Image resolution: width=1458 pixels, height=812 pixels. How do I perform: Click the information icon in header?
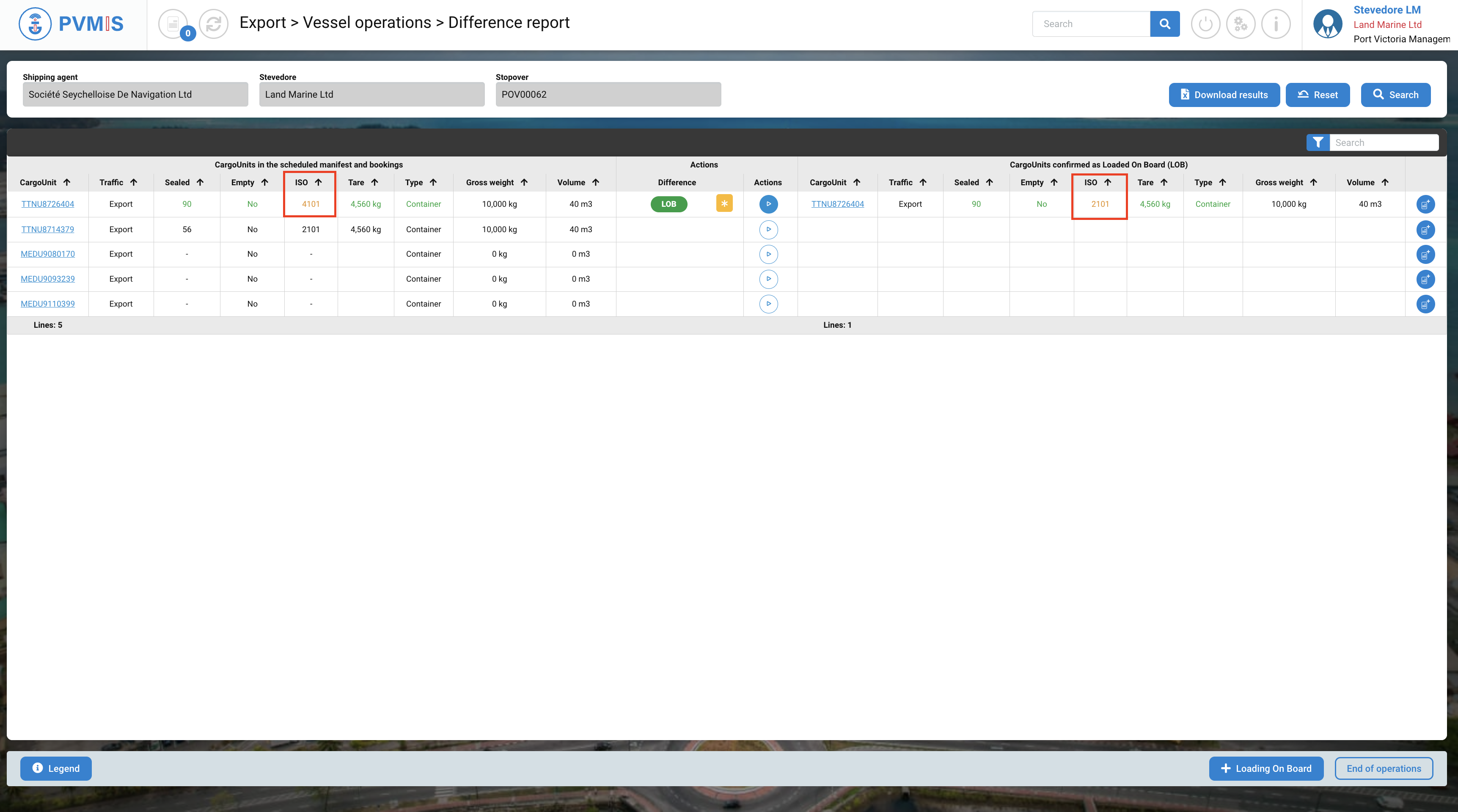pos(1276,24)
